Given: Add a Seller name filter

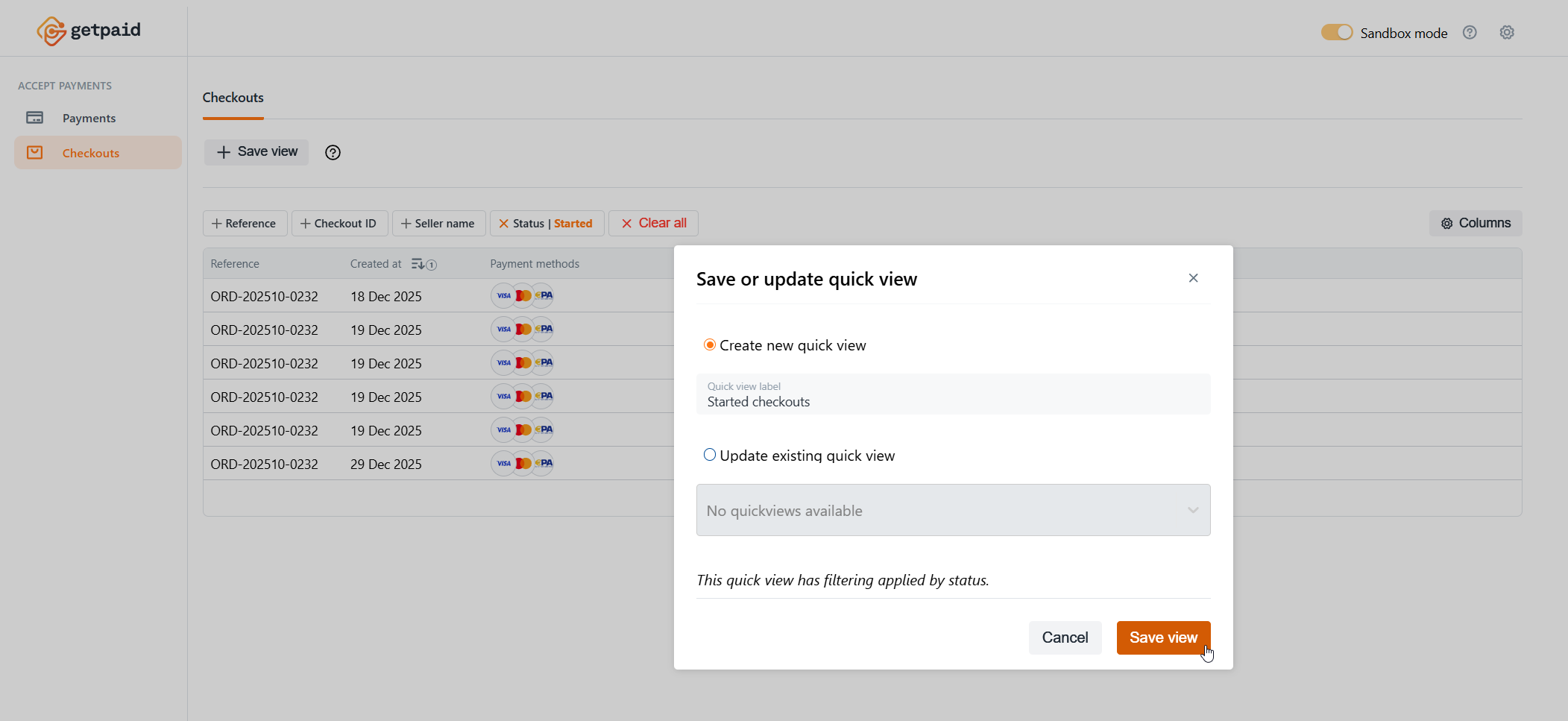Looking at the screenshot, I should click(x=438, y=224).
